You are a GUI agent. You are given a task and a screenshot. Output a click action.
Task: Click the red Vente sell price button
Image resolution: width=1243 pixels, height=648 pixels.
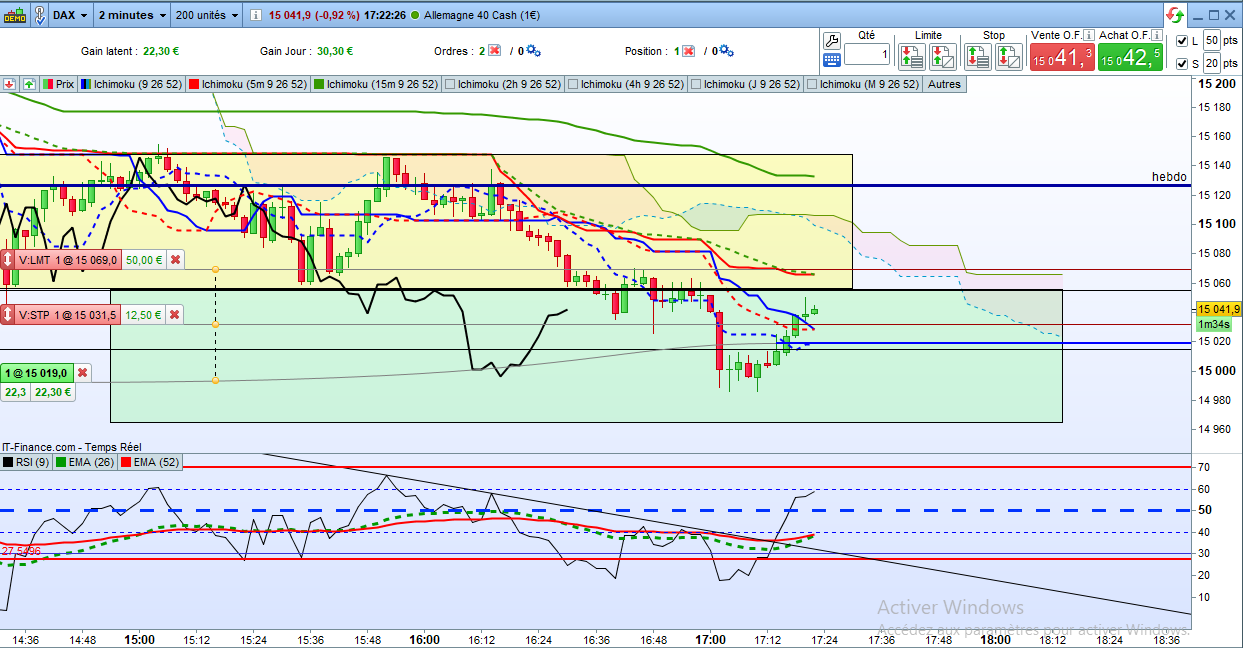[x=1062, y=58]
